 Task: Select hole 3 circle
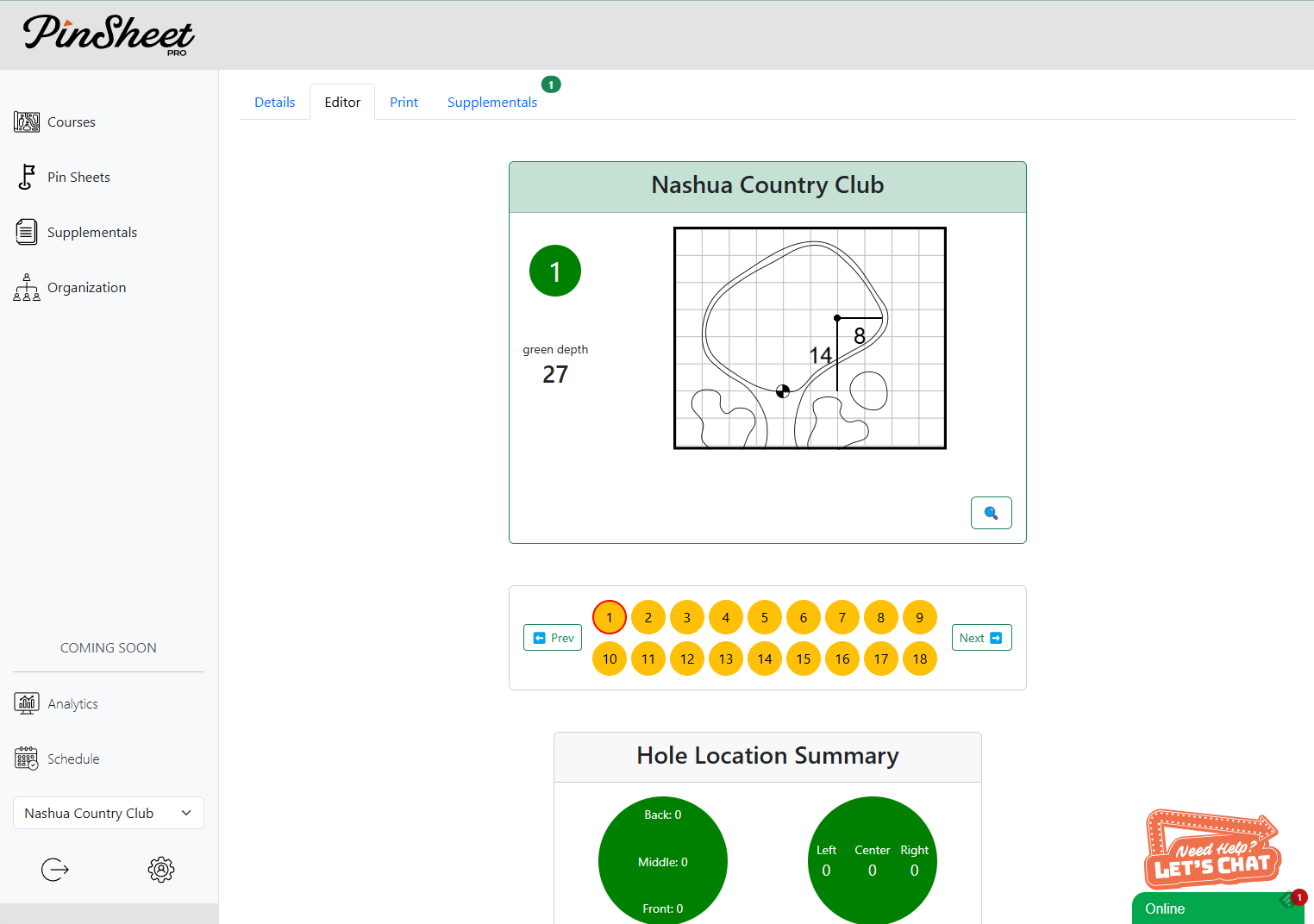click(687, 617)
